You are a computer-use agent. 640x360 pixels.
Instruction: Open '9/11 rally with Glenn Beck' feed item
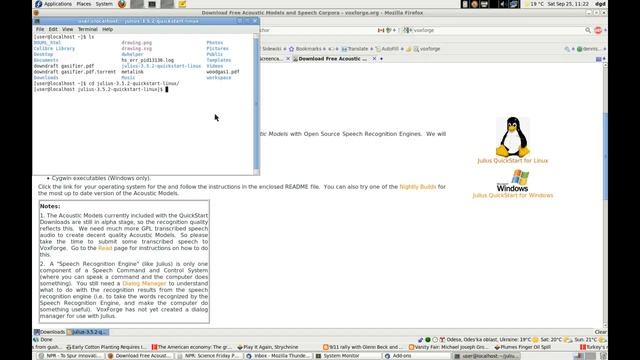pyautogui.click(x=363, y=347)
